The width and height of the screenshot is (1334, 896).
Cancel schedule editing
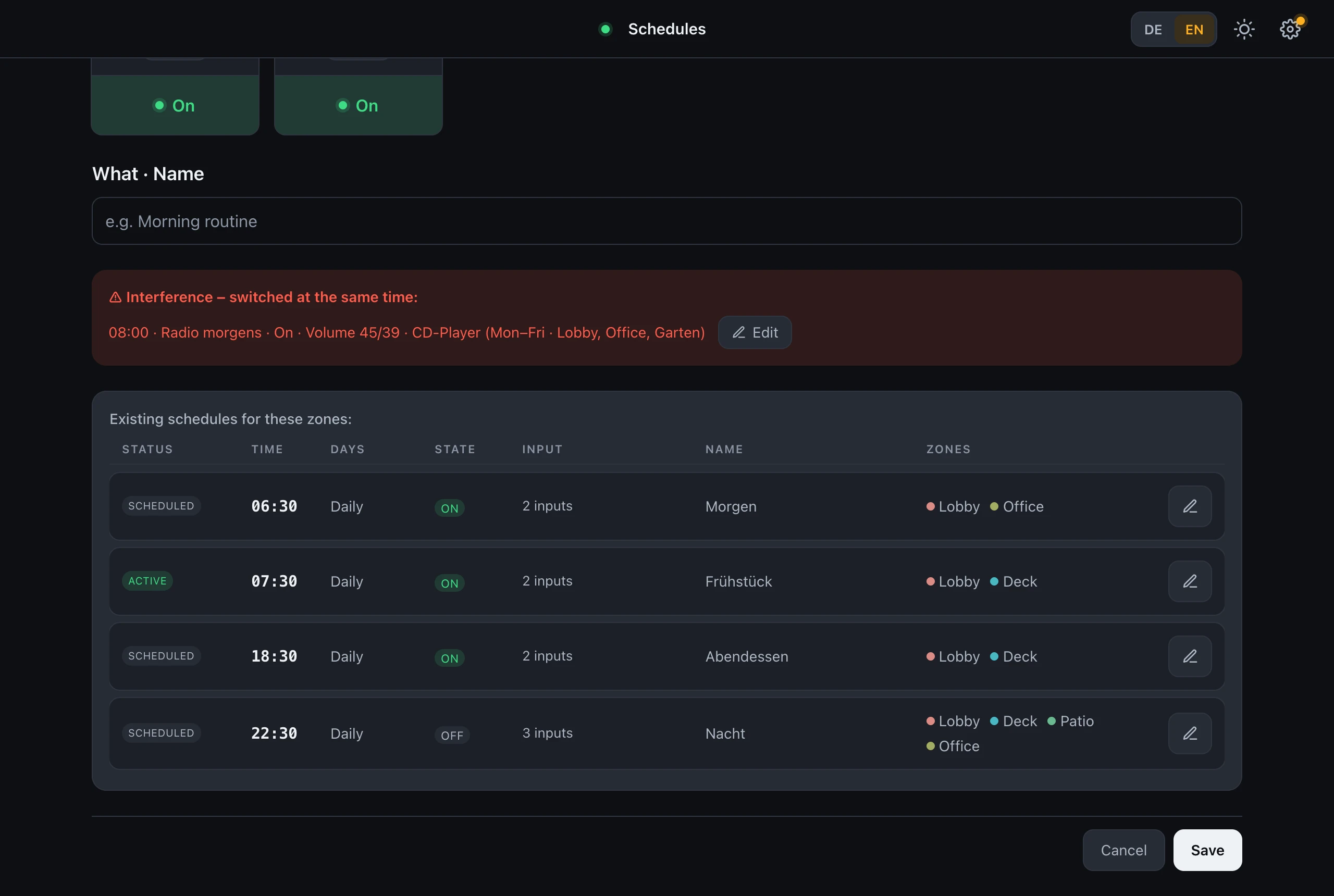click(1123, 850)
